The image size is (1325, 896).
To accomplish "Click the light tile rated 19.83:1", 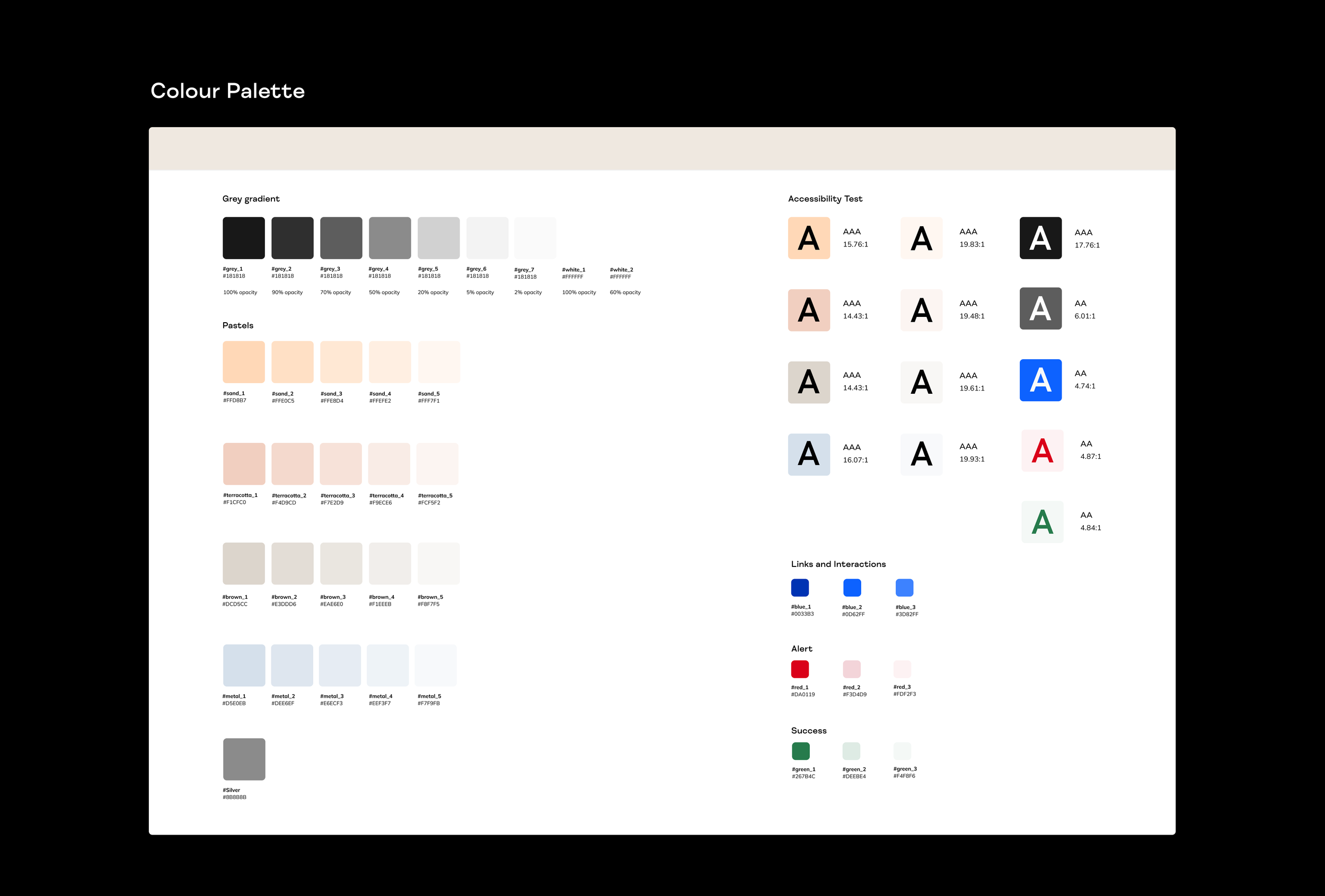I will pos(921,238).
